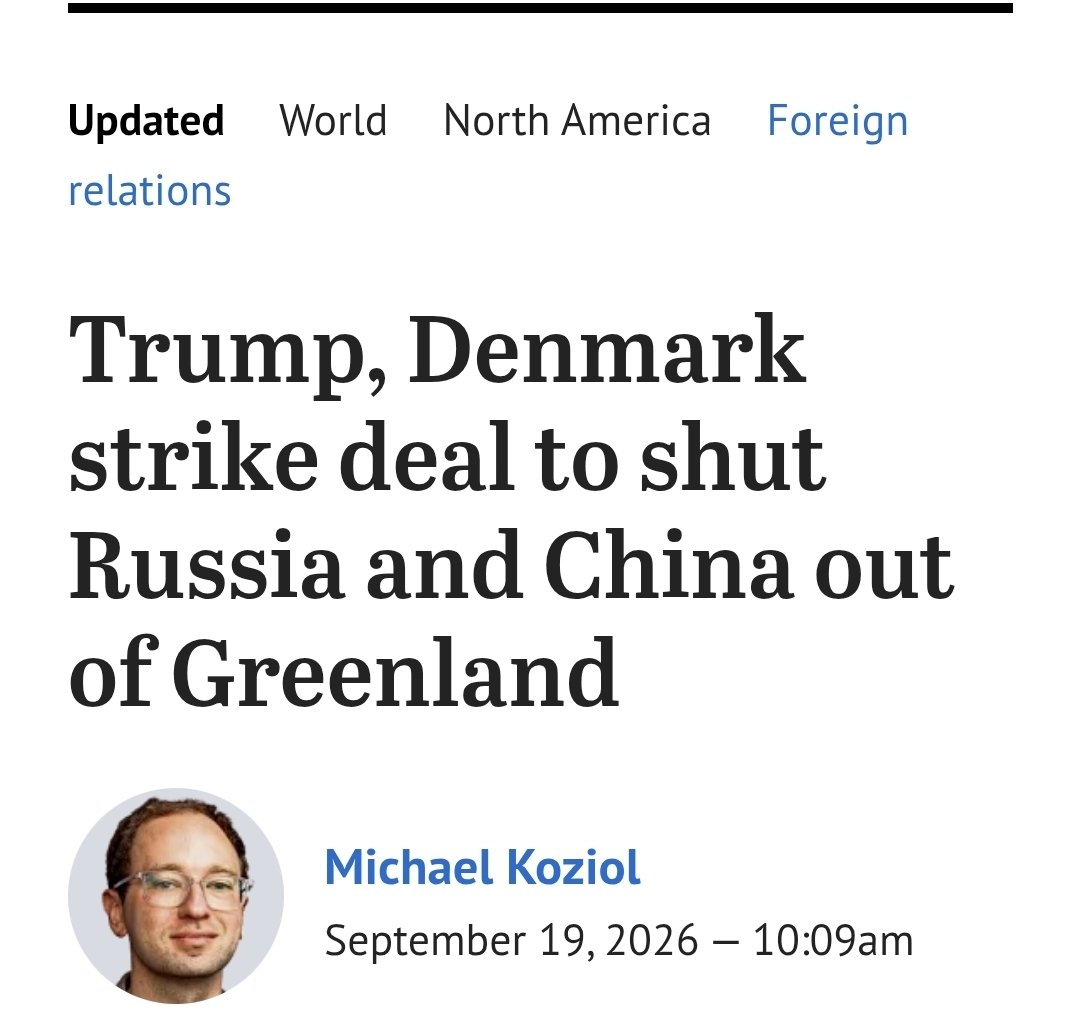1080x1031 pixels.
Task: Select the article headline text
Action: tap(511, 510)
